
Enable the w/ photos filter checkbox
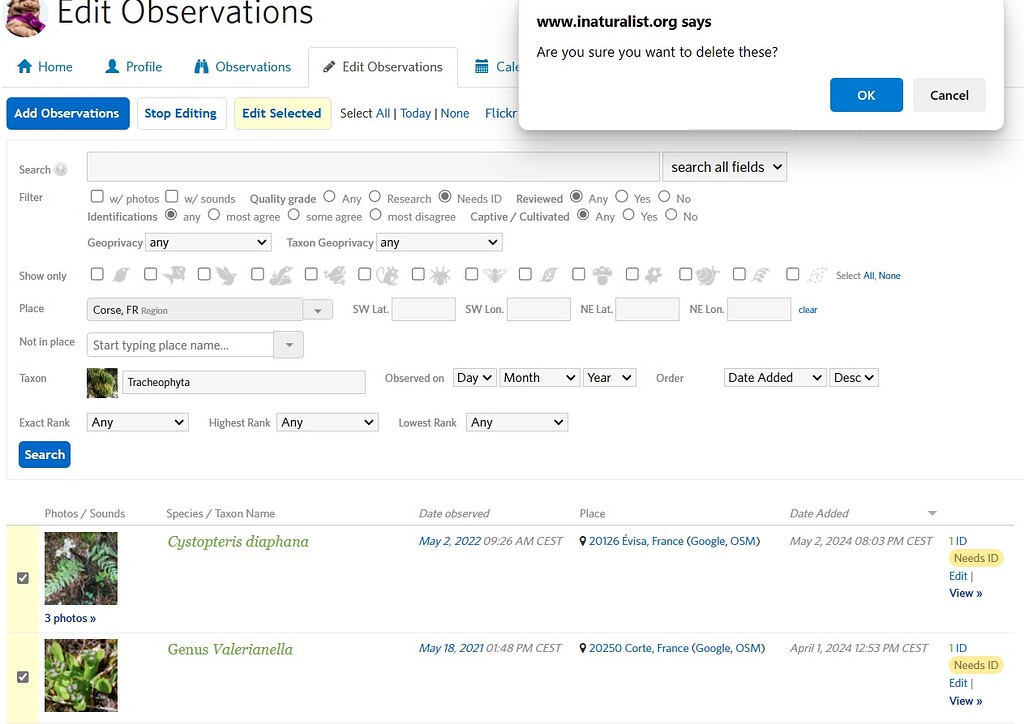coord(96,197)
